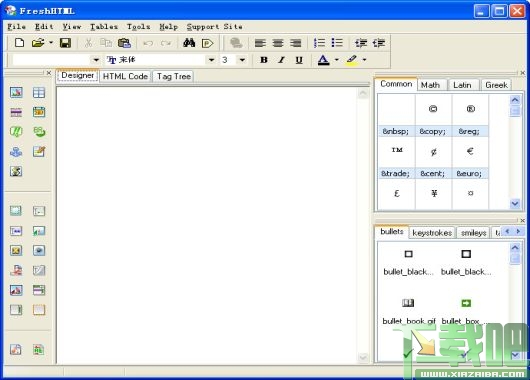The height and width of the screenshot is (380, 530).
Task: Close the symbols panel
Action: click(523, 73)
